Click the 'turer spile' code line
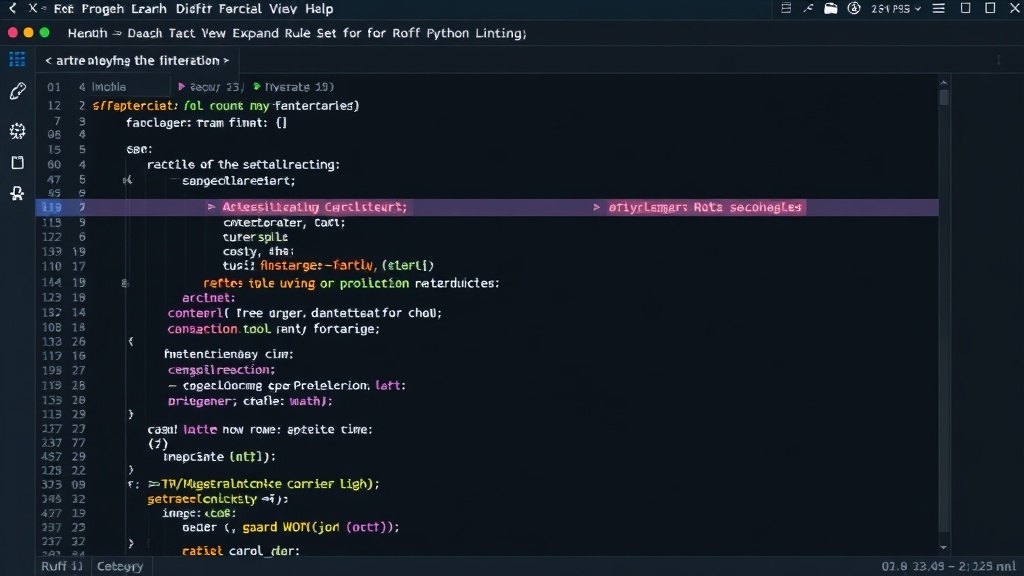Screen dimensions: 1024x576 255,237
